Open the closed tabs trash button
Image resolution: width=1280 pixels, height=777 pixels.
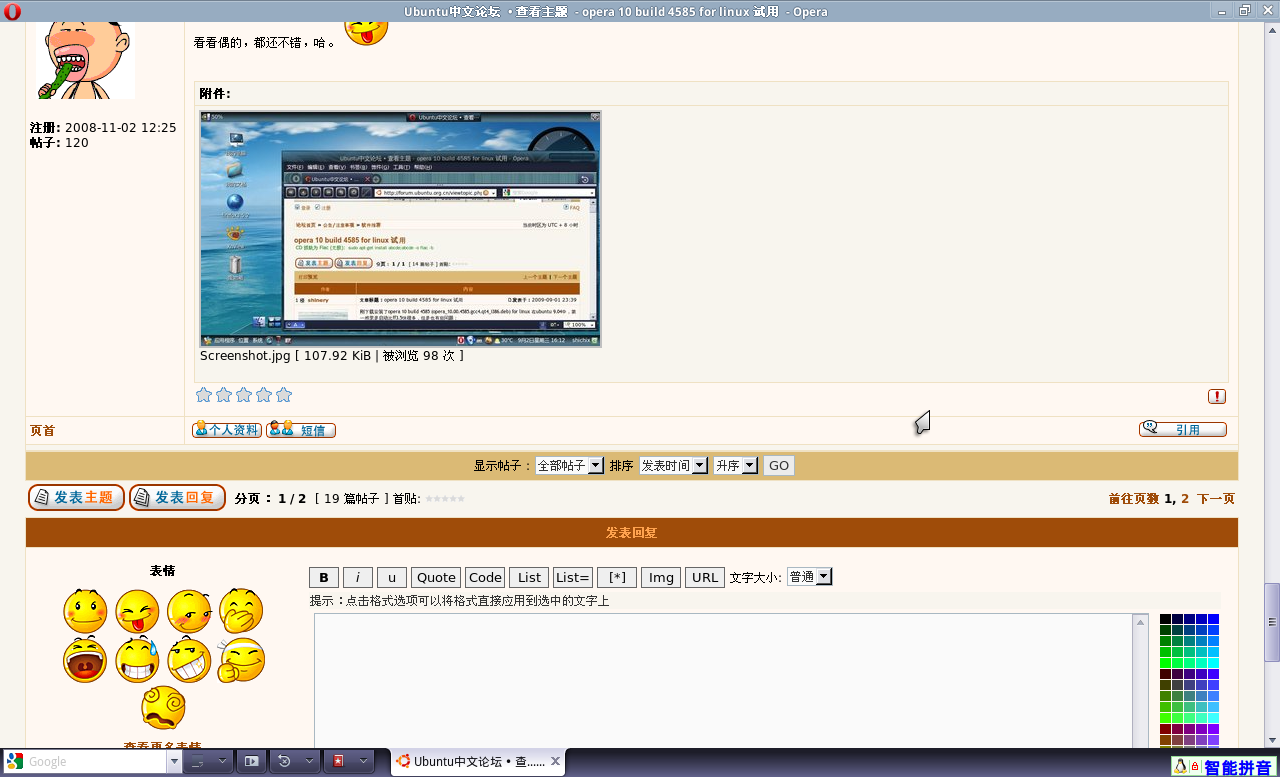[284, 761]
